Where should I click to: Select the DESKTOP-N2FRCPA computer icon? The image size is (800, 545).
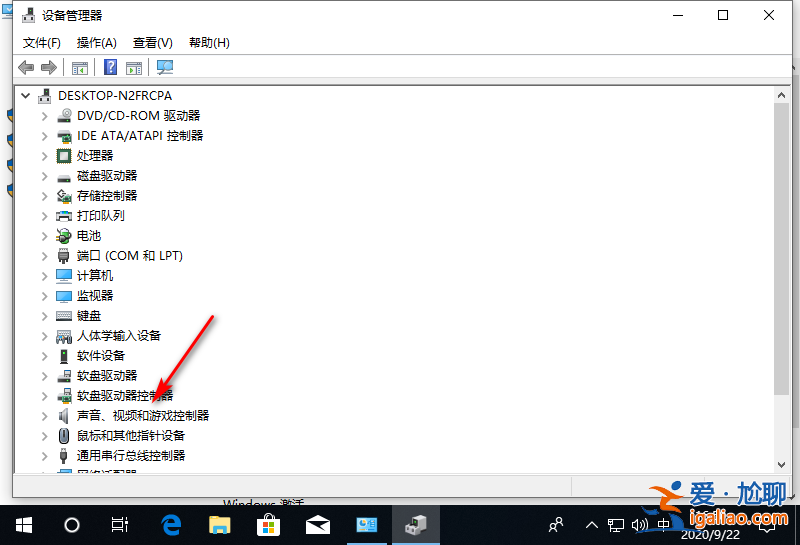(x=45, y=96)
